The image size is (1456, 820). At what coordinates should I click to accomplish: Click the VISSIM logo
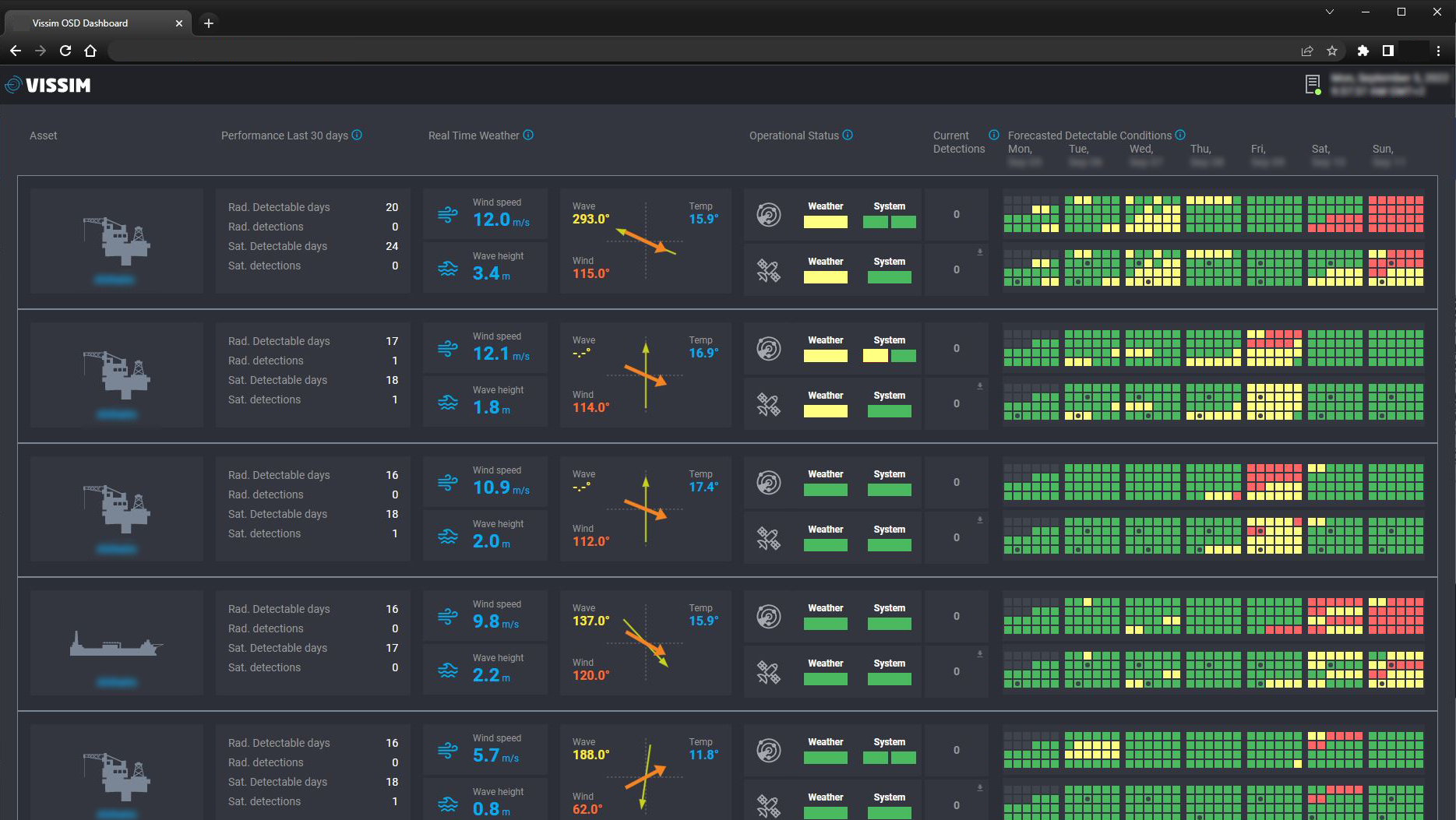49,84
